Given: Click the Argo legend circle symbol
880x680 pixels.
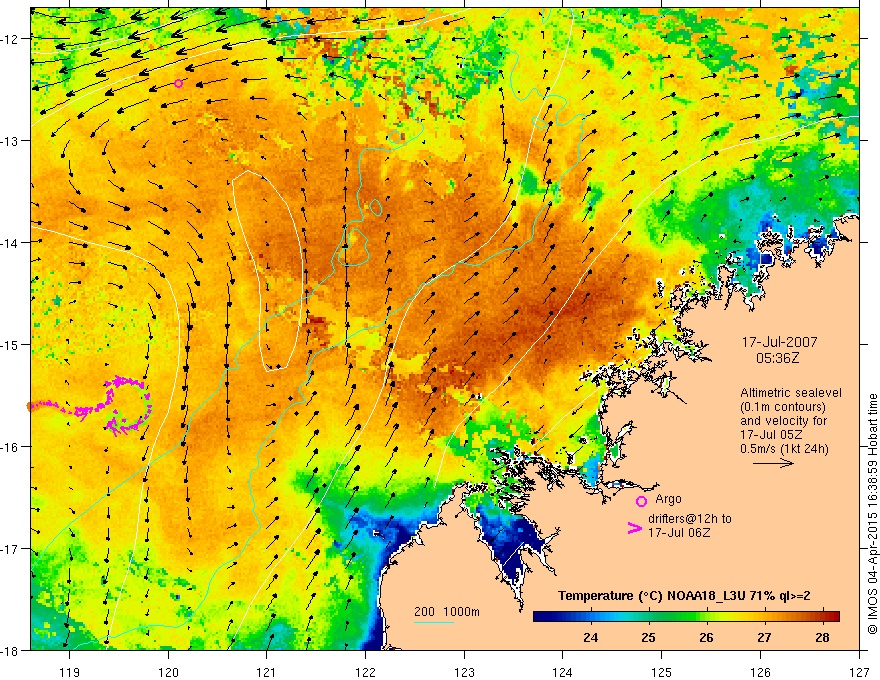Looking at the screenshot, I should pos(641,501).
